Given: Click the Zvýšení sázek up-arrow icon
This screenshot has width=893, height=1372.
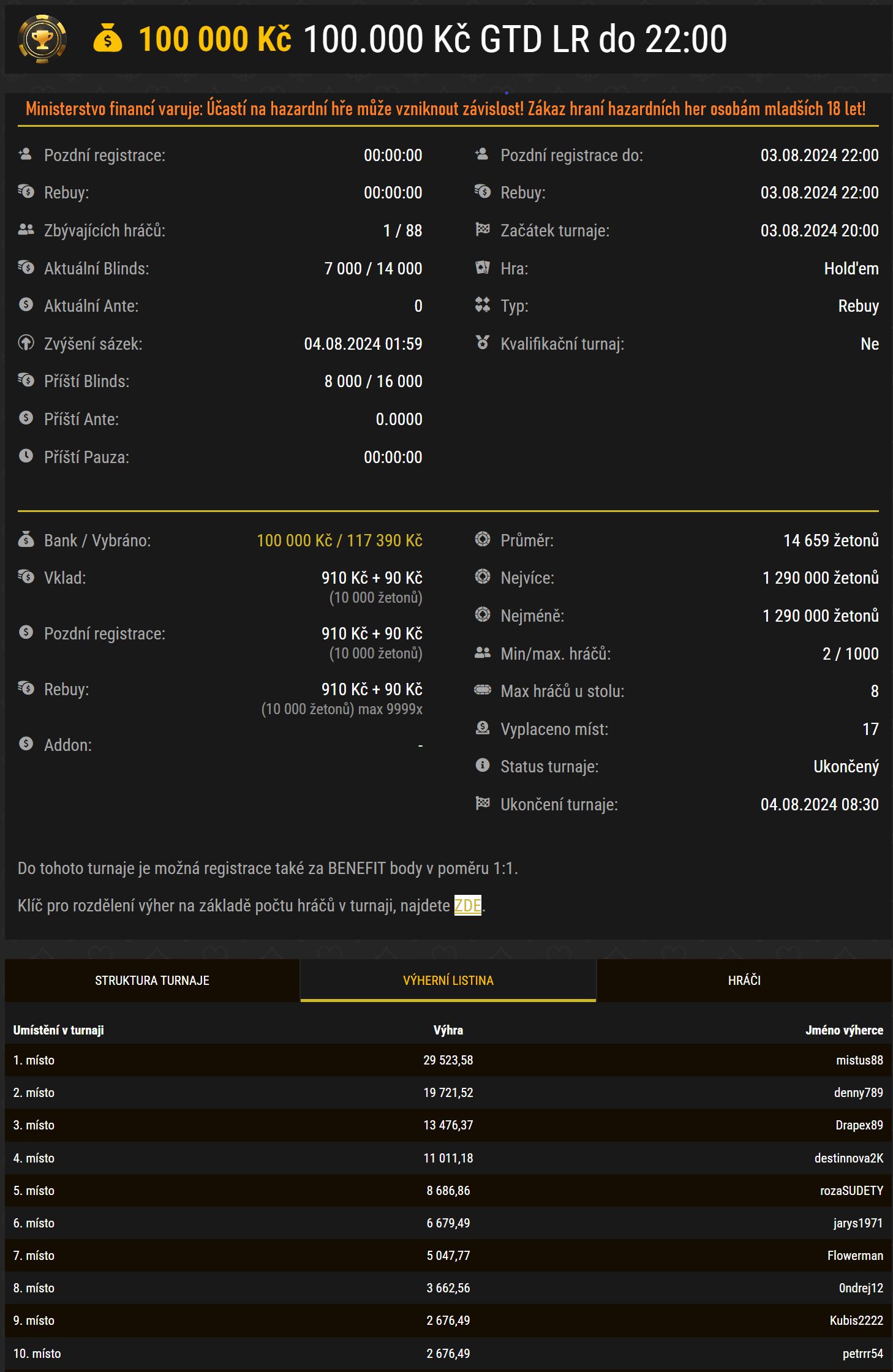Looking at the screenshot, I should click(x=26, y=343).
